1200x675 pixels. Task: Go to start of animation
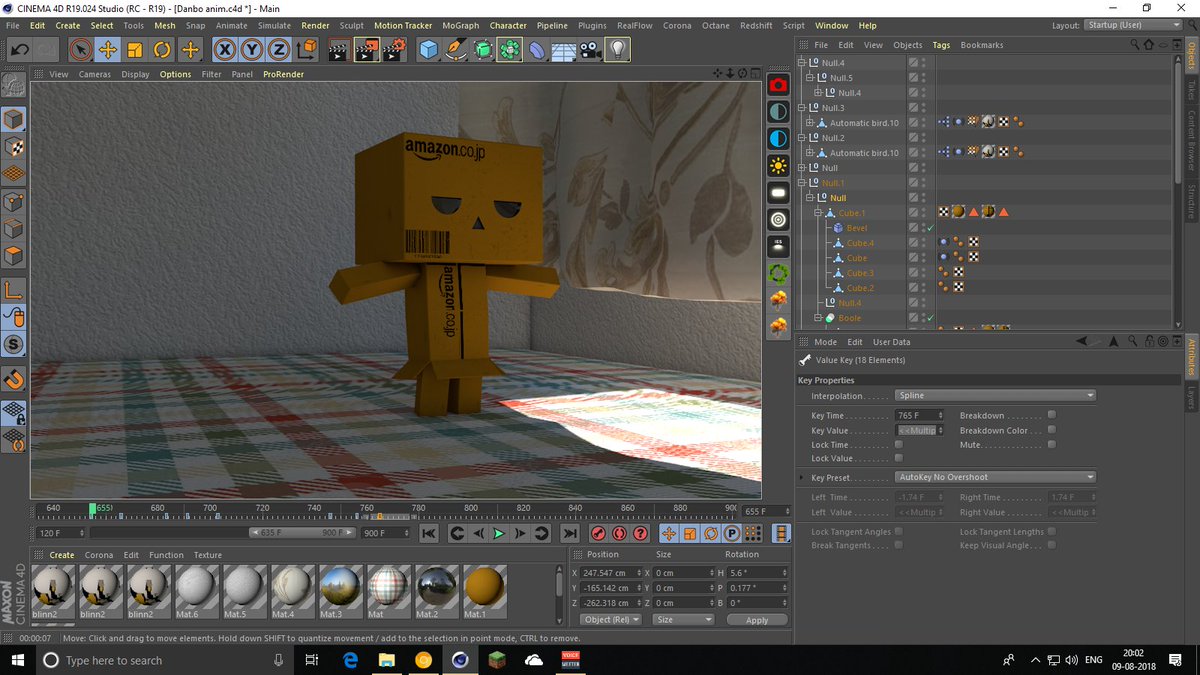428,534
